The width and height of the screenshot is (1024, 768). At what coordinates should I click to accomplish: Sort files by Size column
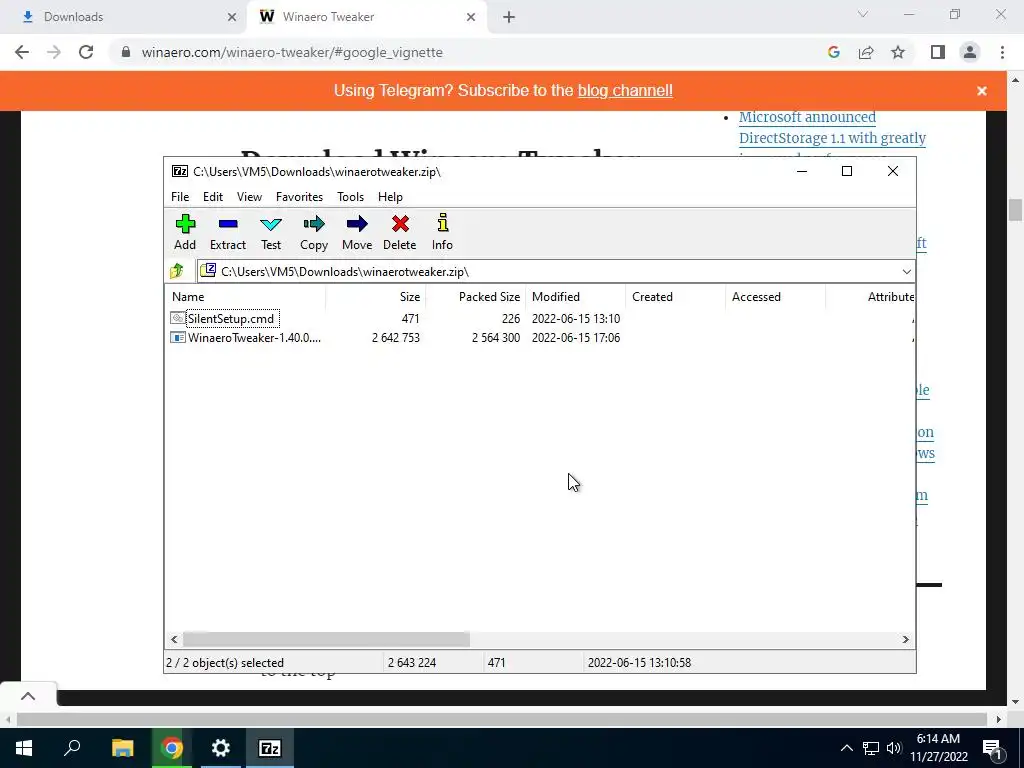pos(376,296)
